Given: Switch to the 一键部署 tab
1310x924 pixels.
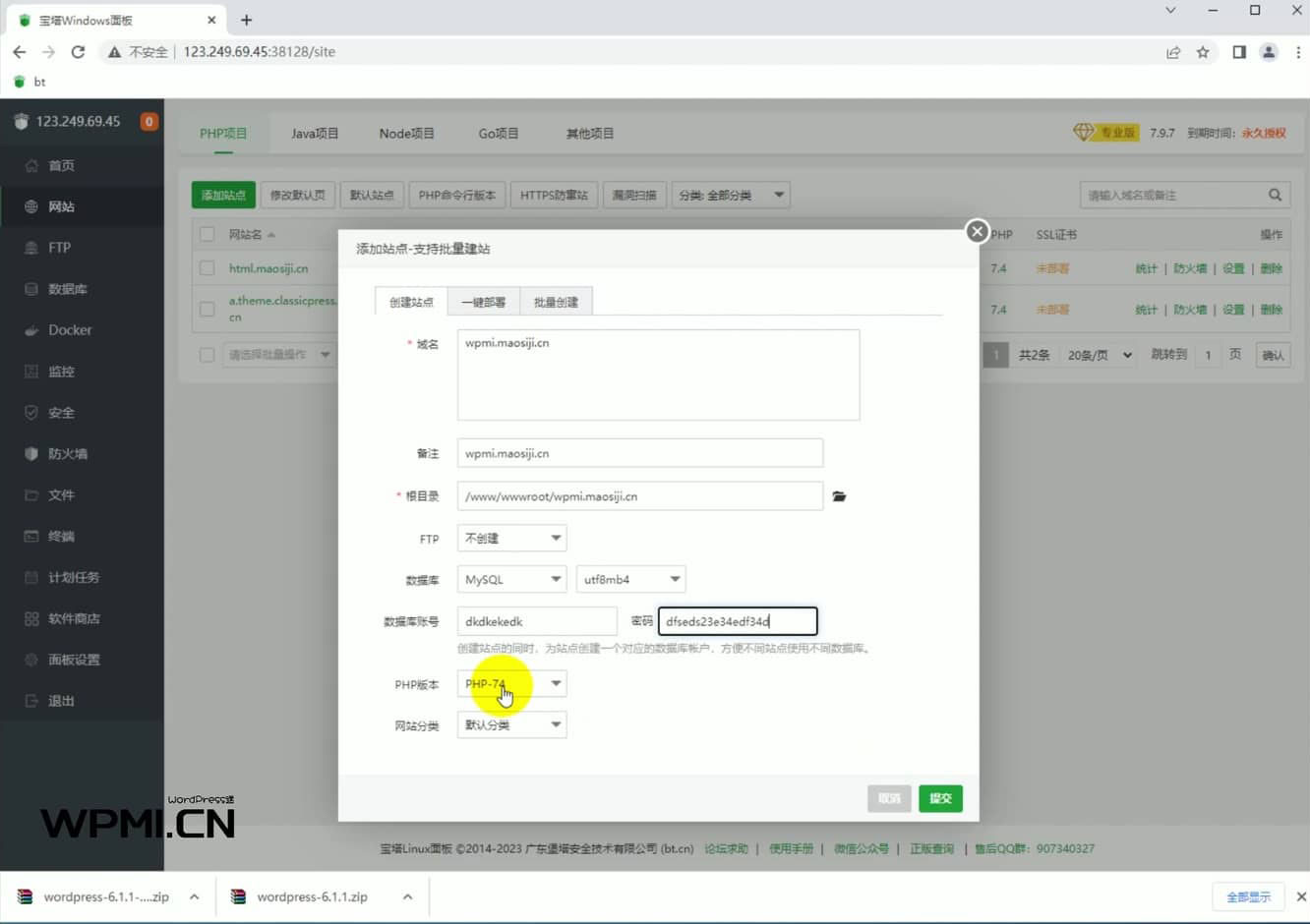Looking at the screenshot, I should [482, 302].
